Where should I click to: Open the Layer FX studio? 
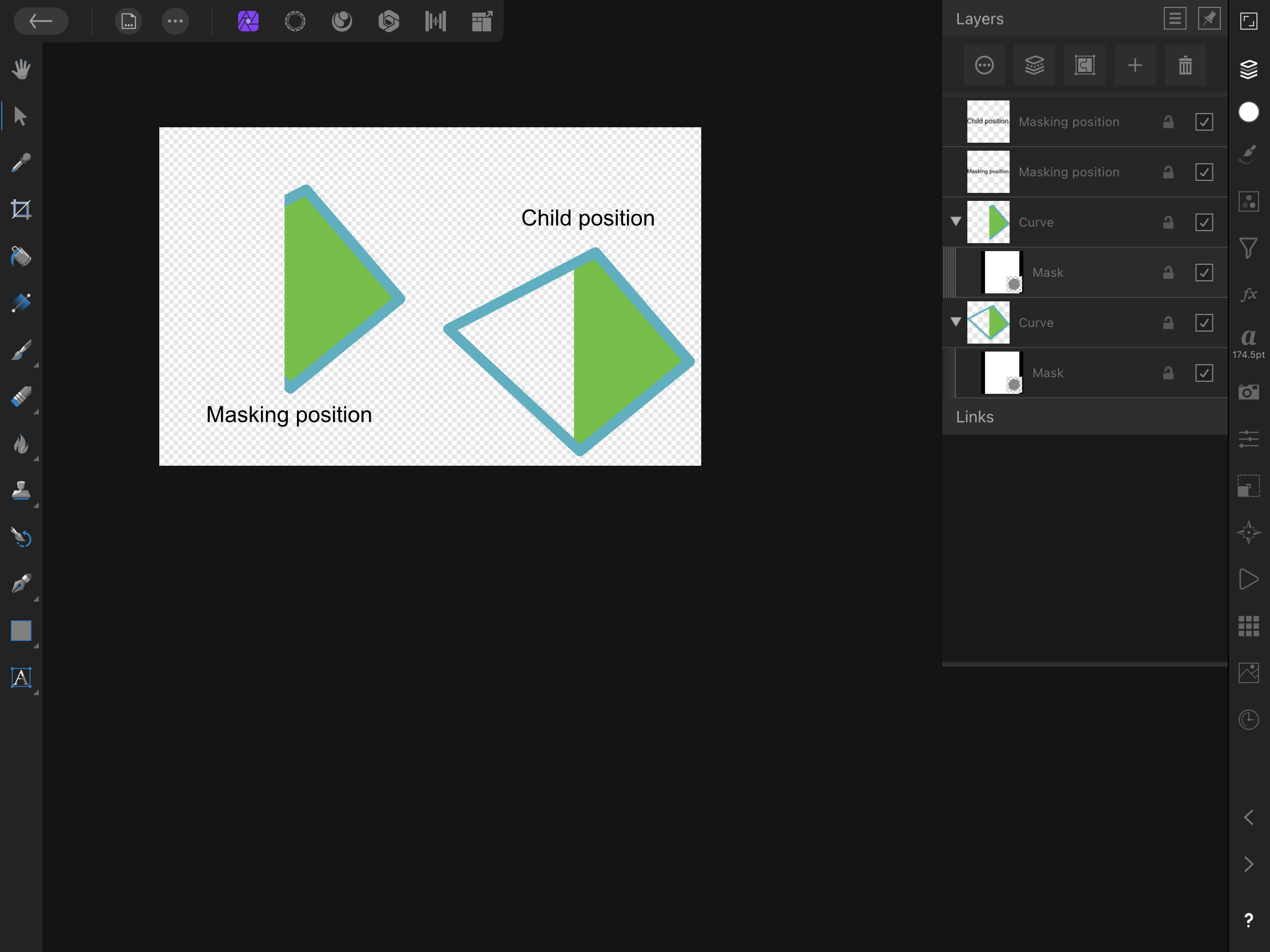pyautogui.click(x=1248, y=295)
